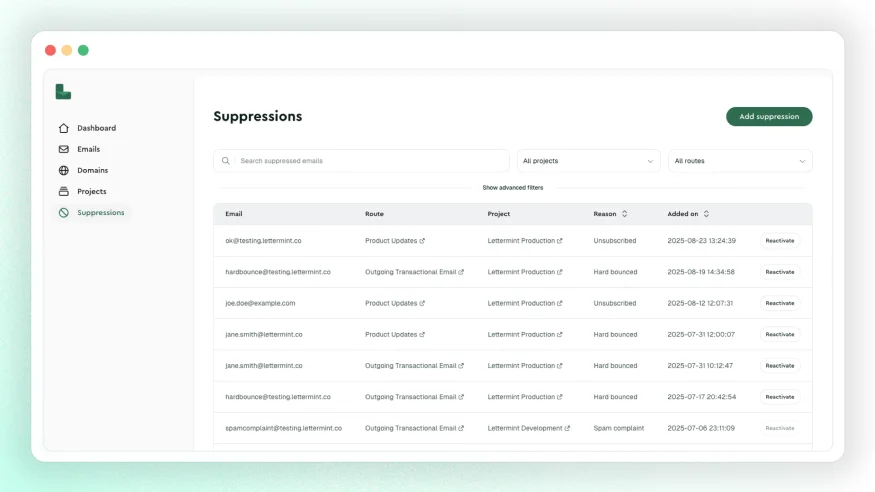Click the Lettermint logo icon
Screen dimensions: 875x492
pyautogui.click(x=63, y=91)
